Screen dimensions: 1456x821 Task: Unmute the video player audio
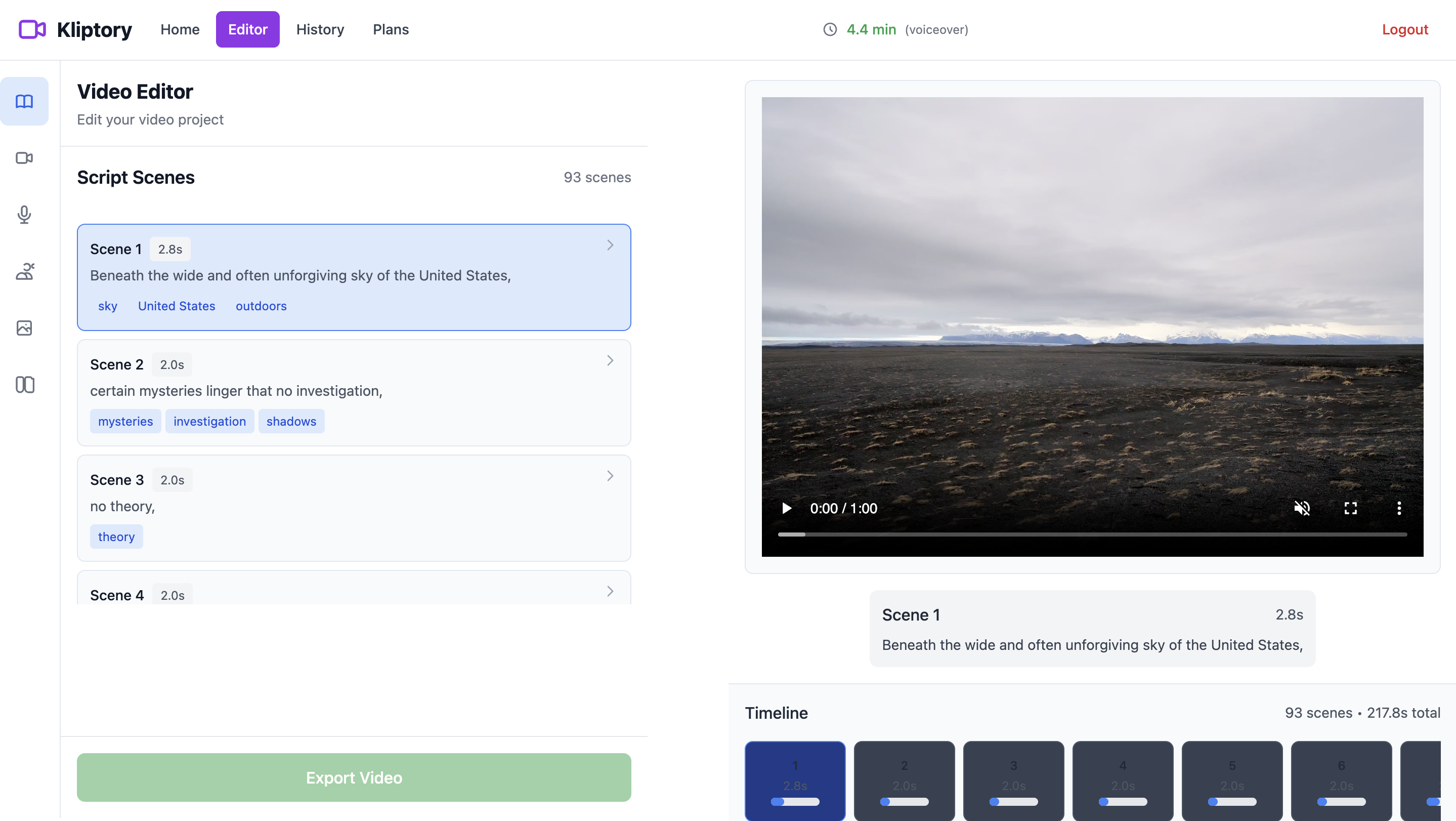click(x=1302, y=508)
